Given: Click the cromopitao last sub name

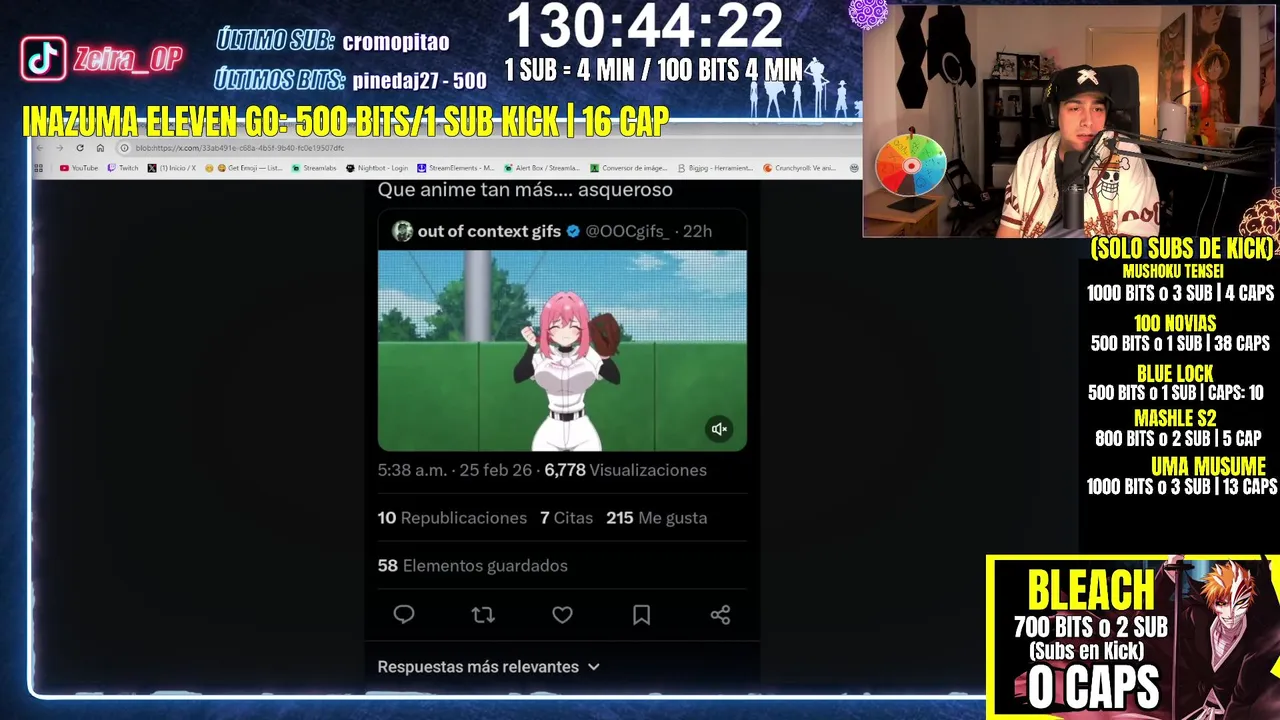Looking at the screenshot, I should 396,42.
